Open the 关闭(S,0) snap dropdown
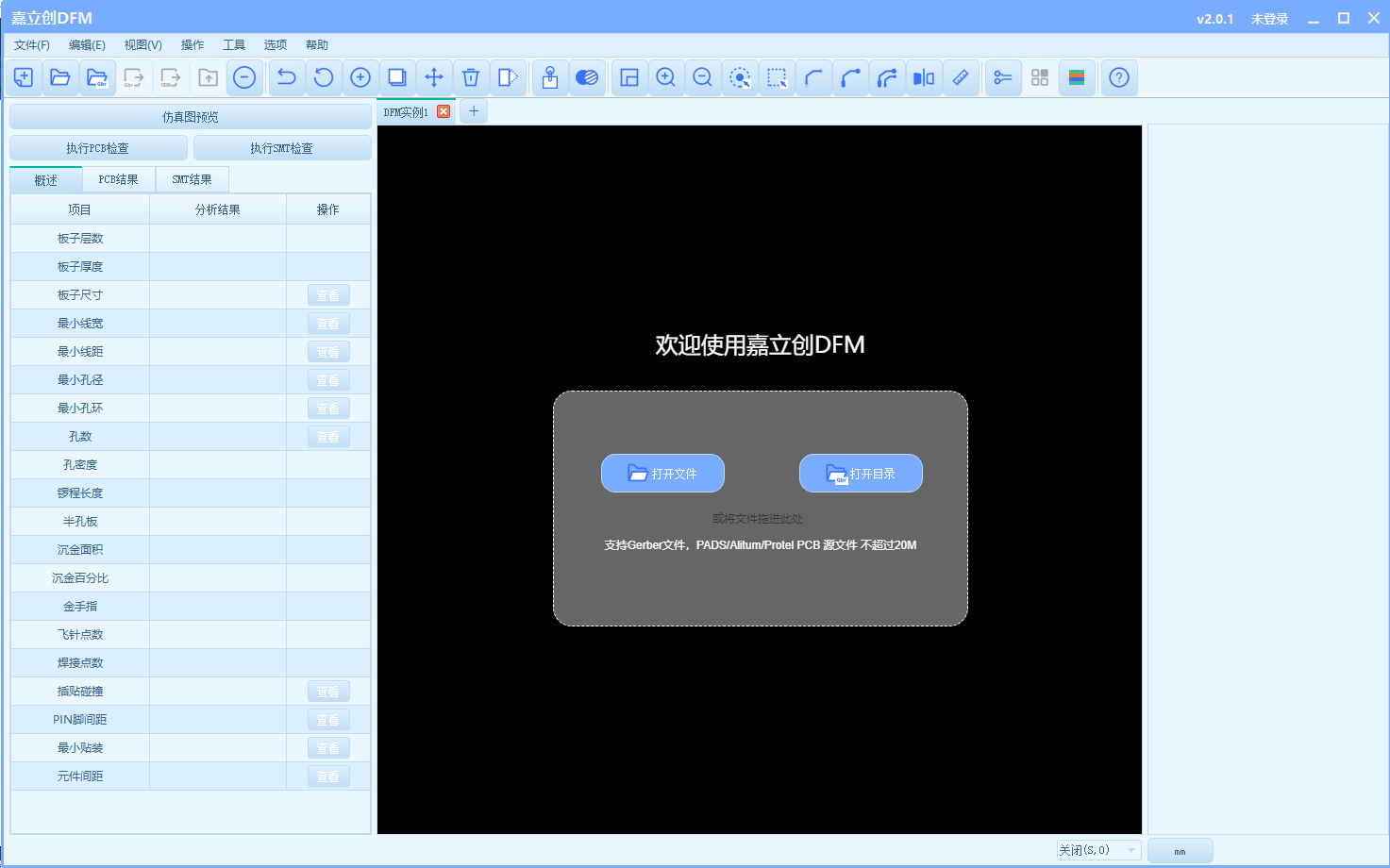 pyautogui.click(x=1098, y=850)
